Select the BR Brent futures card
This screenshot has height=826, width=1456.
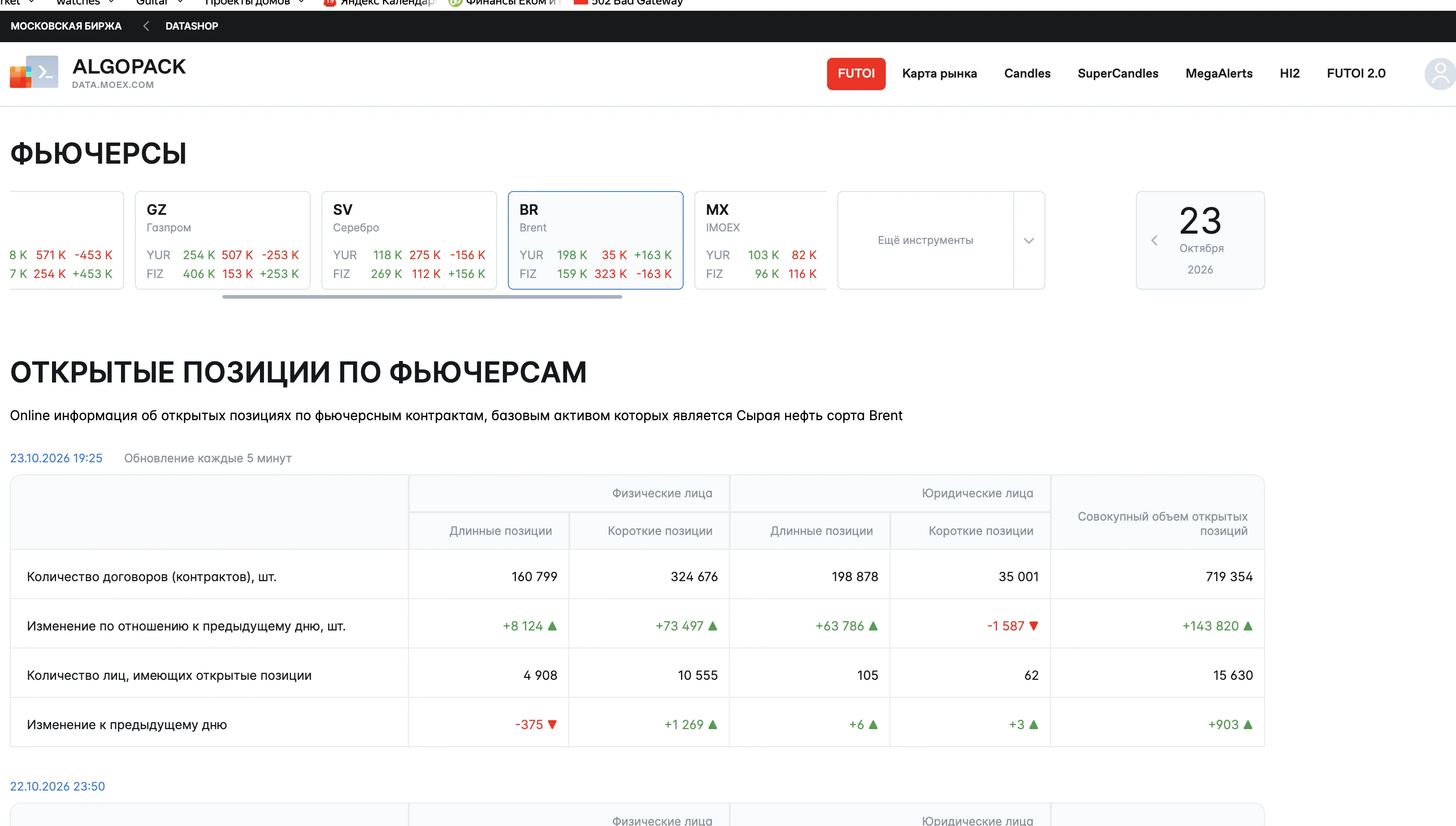point(595,240)
